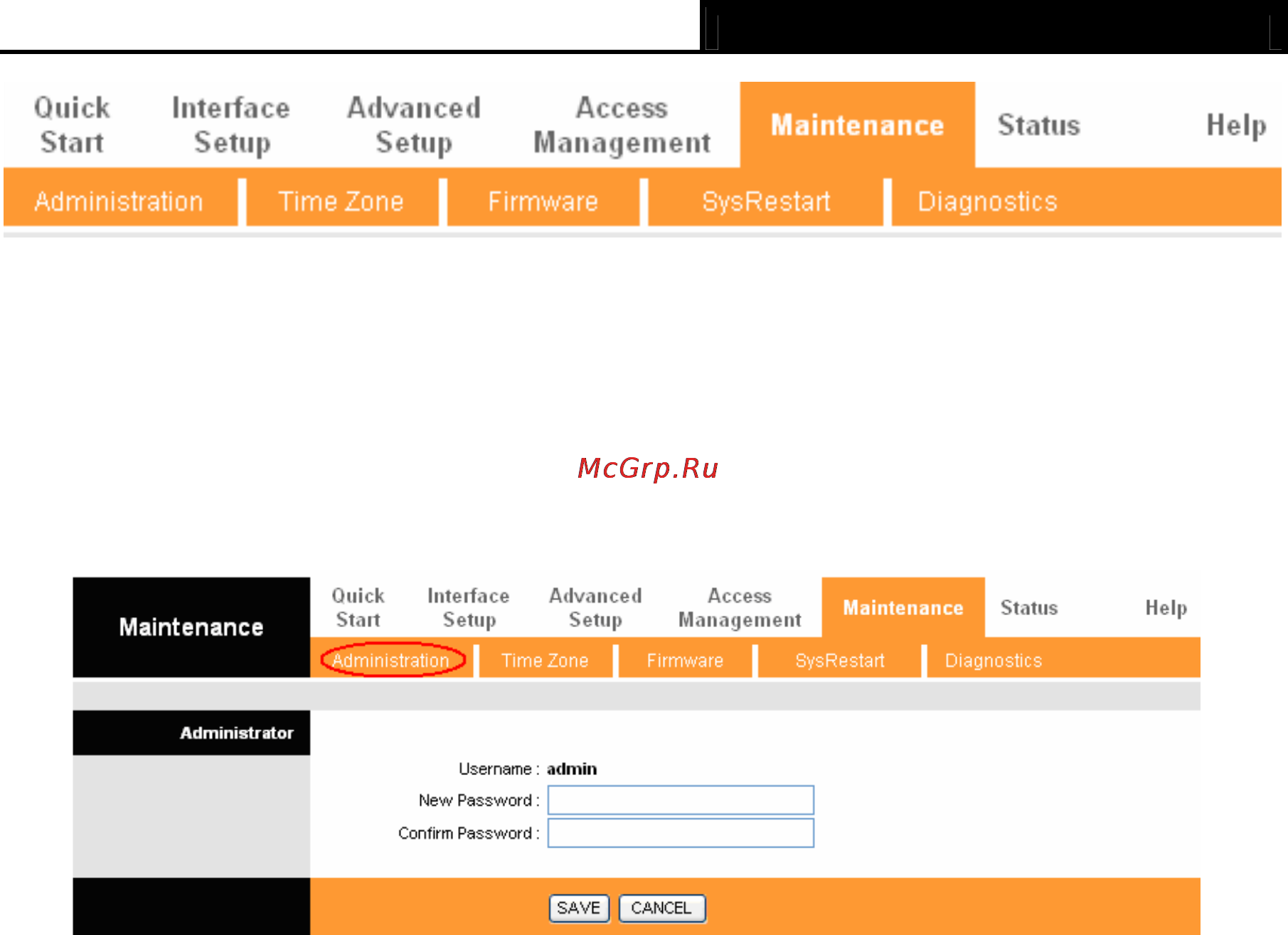Open Help in the upper navigation bar
Viewport: 1288px width, 935px height.
pos(1236,125)
